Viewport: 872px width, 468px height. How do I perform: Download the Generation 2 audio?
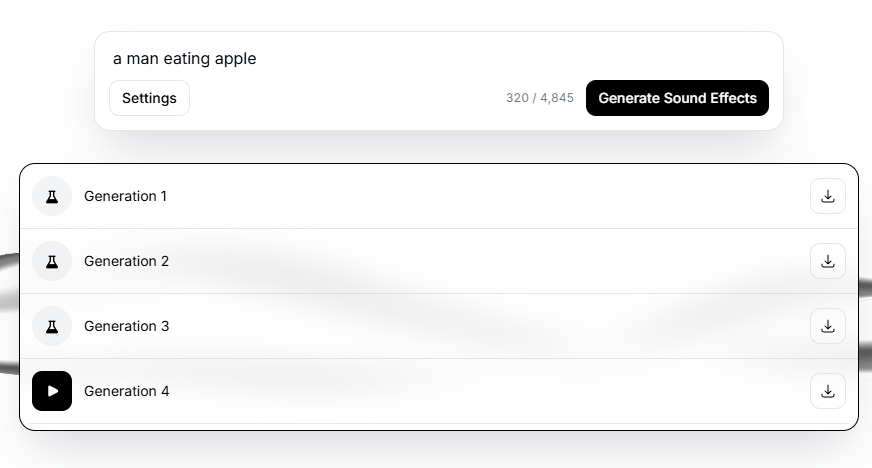[827, 261]
